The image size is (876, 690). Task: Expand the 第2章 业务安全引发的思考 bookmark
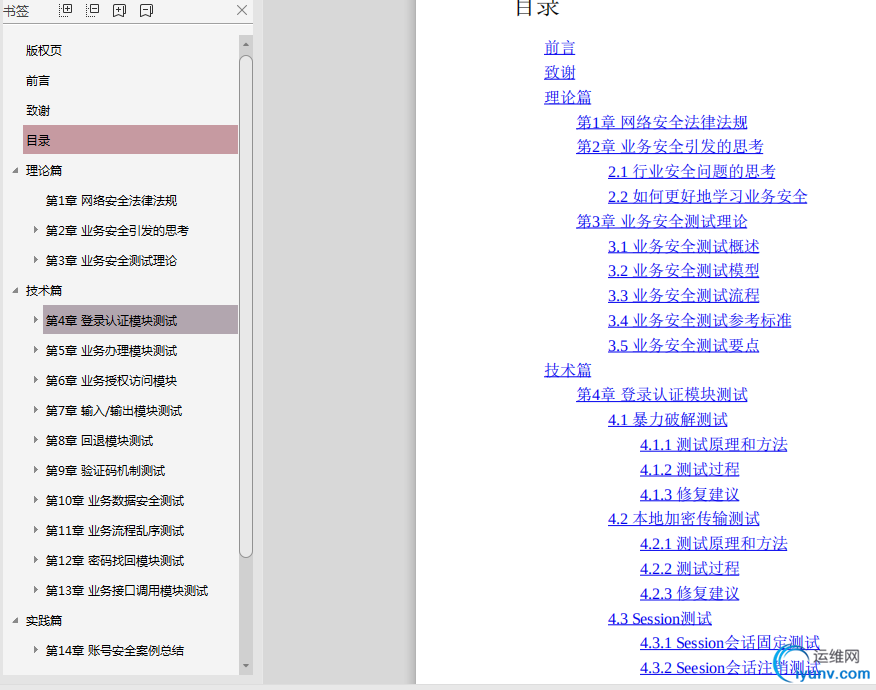click(x=35, y=230)
